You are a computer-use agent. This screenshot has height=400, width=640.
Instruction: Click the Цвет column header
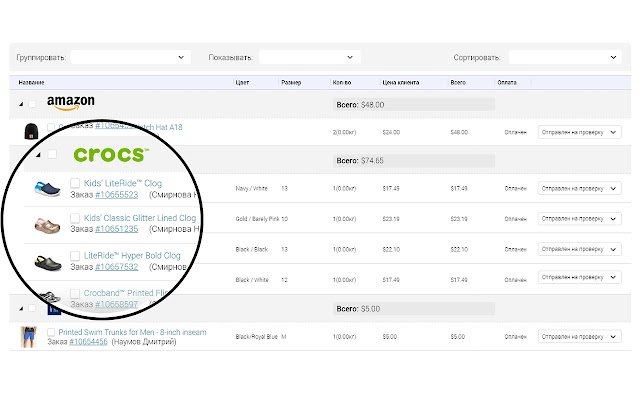point(242,82)
